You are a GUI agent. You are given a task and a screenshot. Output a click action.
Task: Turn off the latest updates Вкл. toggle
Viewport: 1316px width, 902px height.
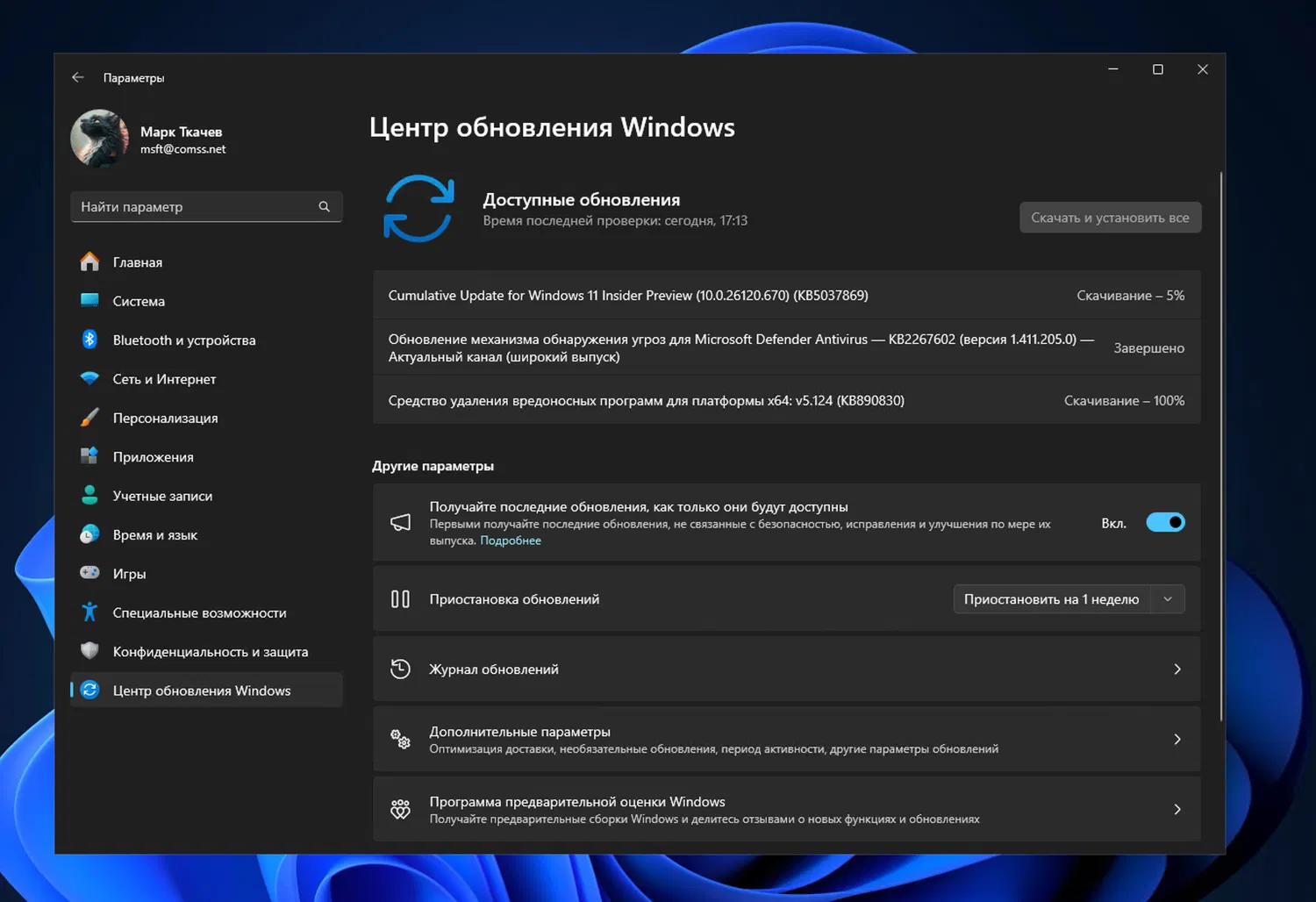coord(1166,523)
